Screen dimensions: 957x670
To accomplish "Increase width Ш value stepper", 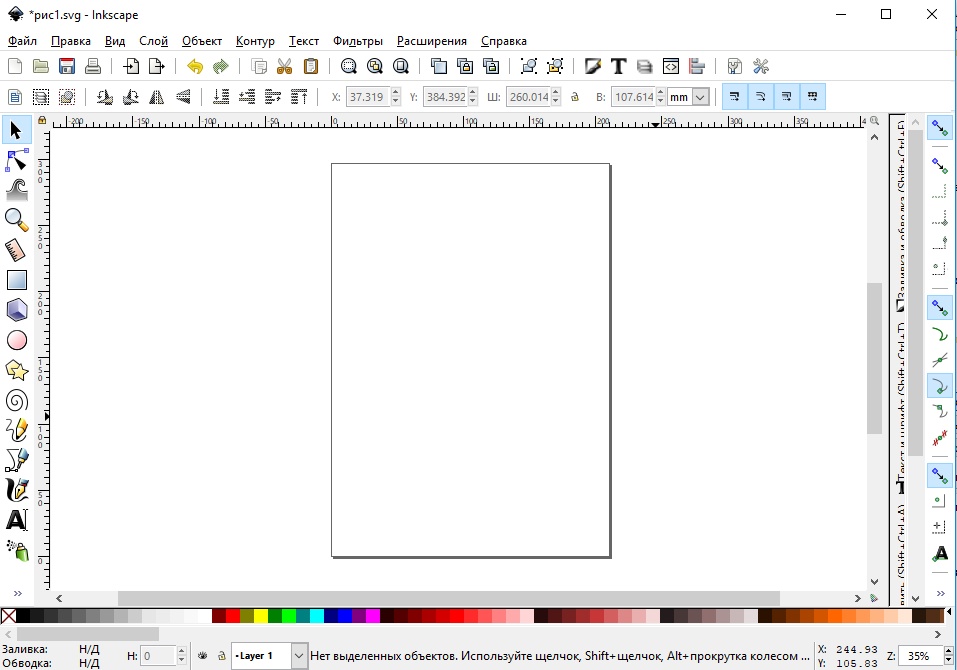I will click(555, 92).
